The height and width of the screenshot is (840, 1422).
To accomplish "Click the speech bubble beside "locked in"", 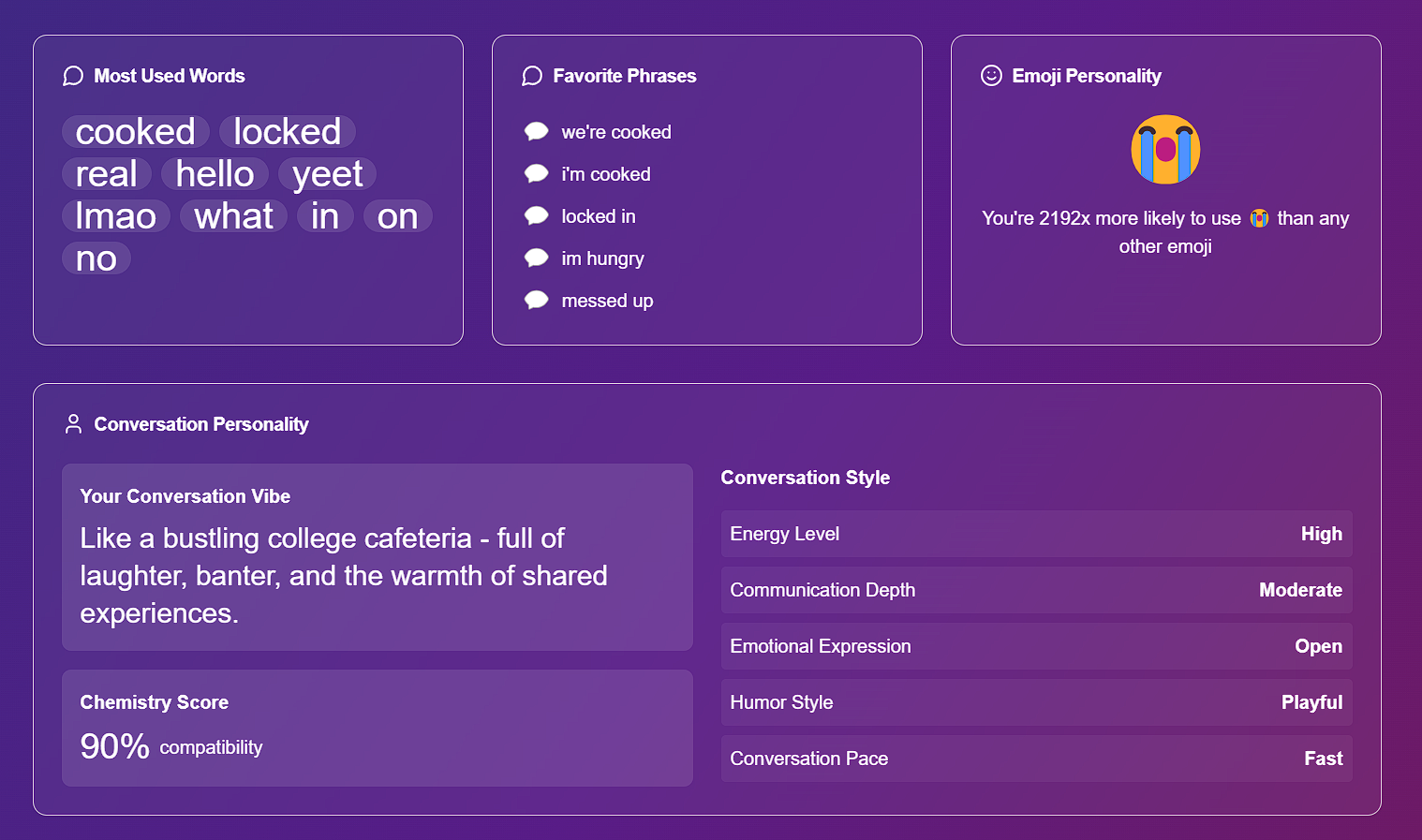I will tap(537, 215).
